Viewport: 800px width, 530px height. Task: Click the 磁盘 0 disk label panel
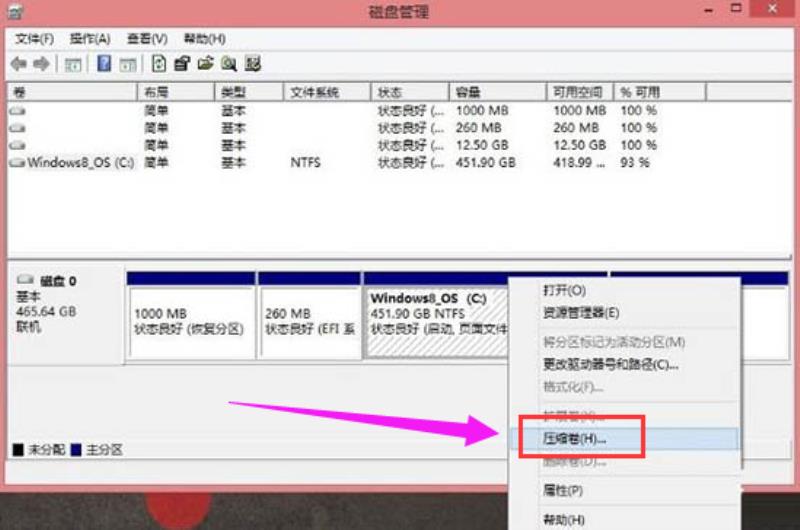(65, 313)
